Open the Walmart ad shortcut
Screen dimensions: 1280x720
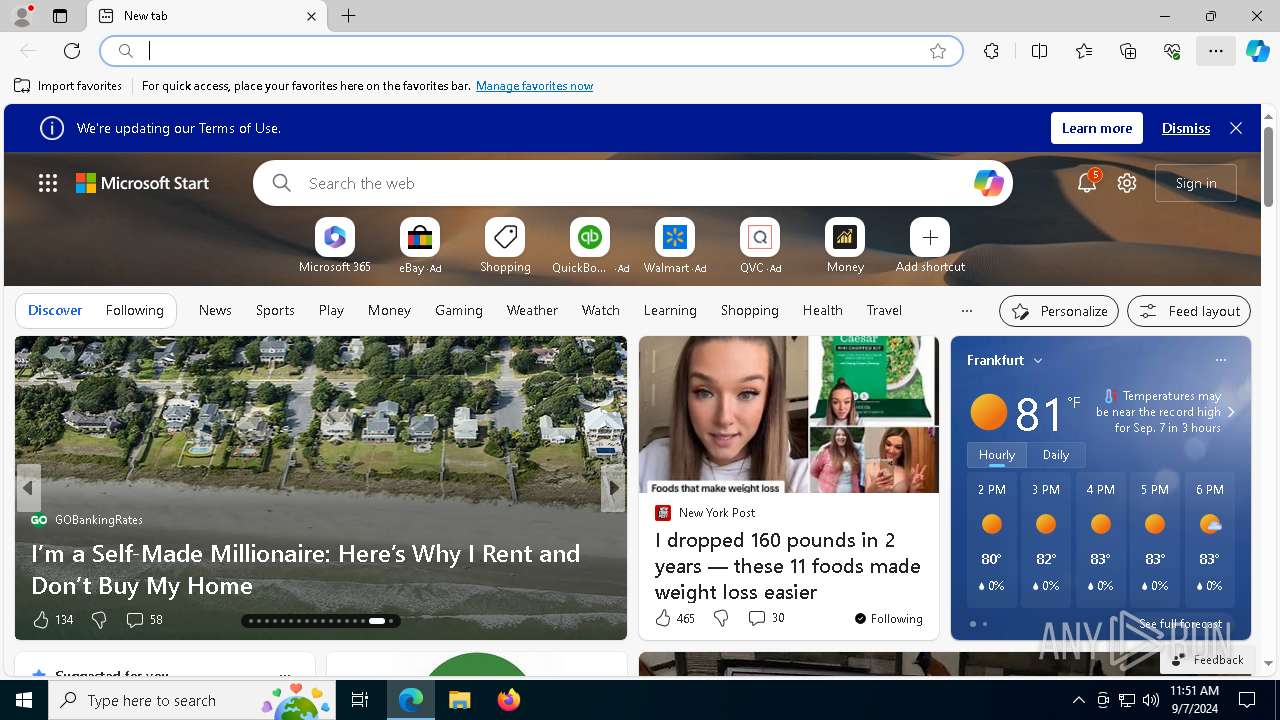click(x=675, y=245)
